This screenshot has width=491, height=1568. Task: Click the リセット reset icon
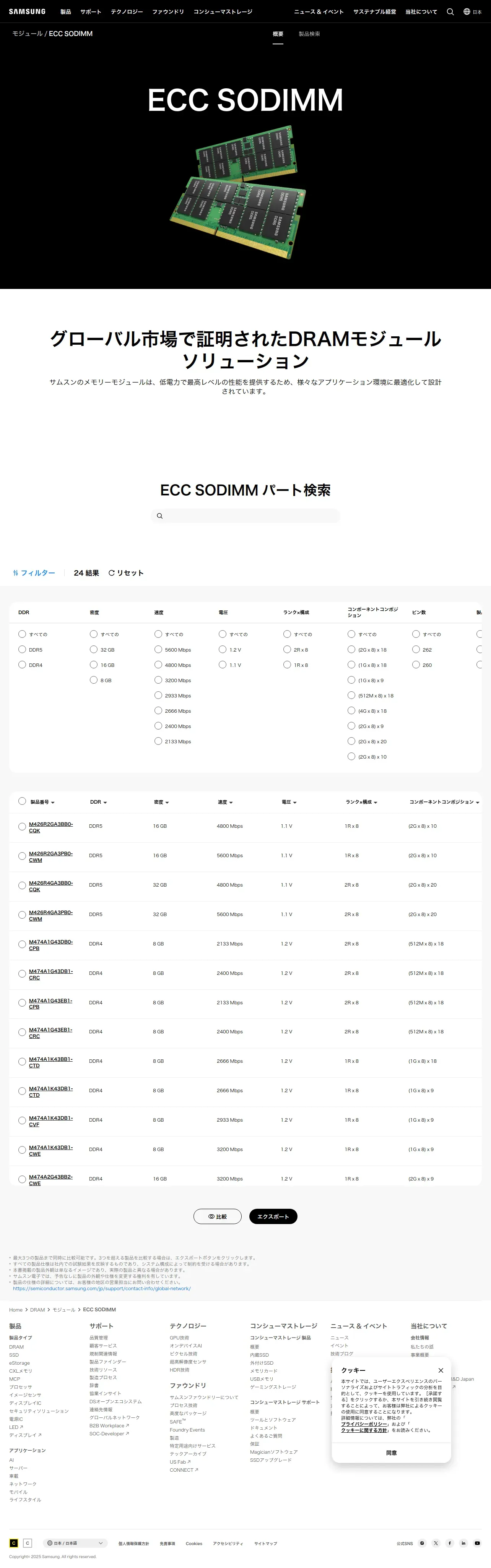click(112, 573)
